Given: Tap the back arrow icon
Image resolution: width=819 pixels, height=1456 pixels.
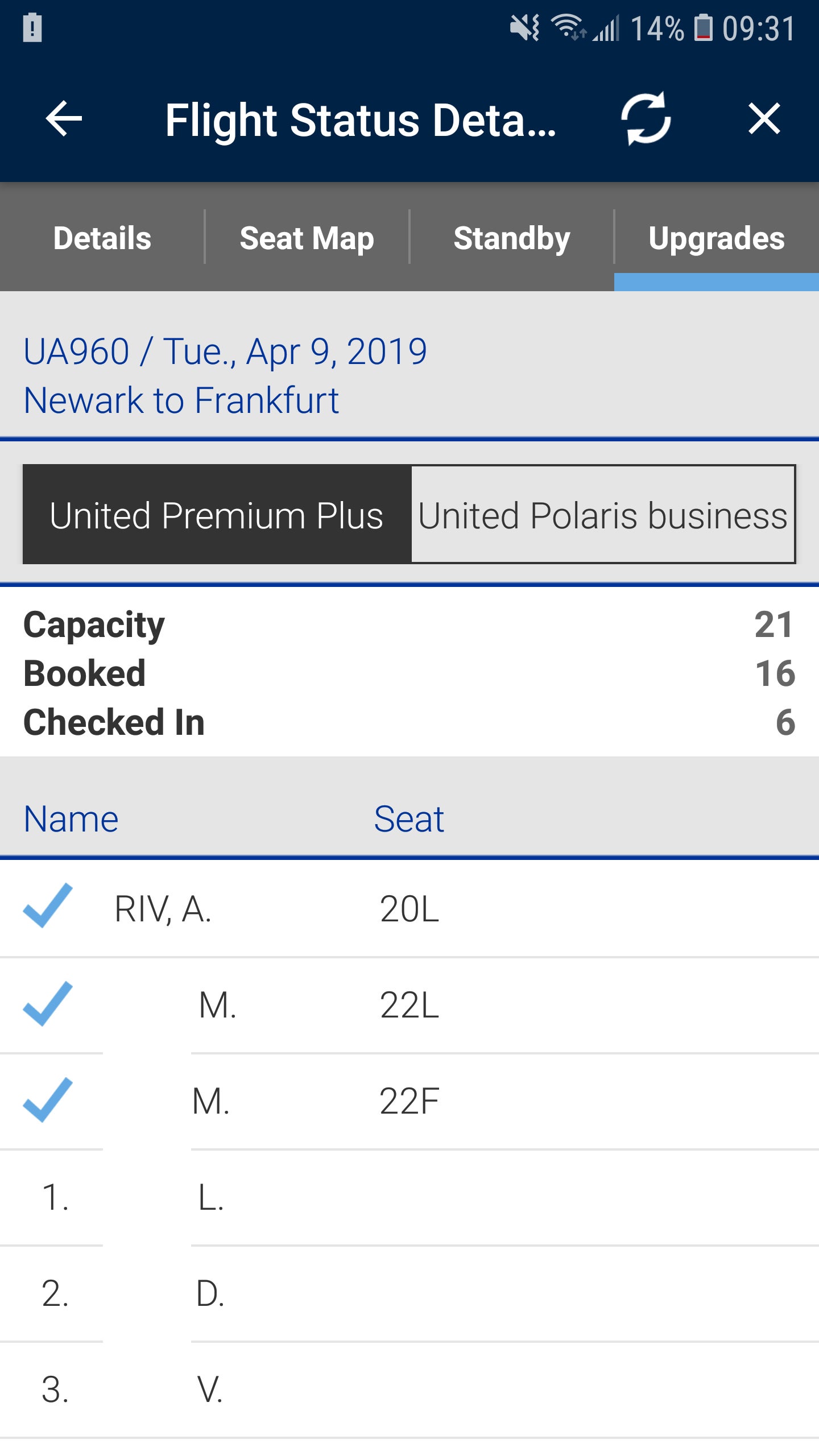Looking at the screenshot, I should tap(64, 119).
